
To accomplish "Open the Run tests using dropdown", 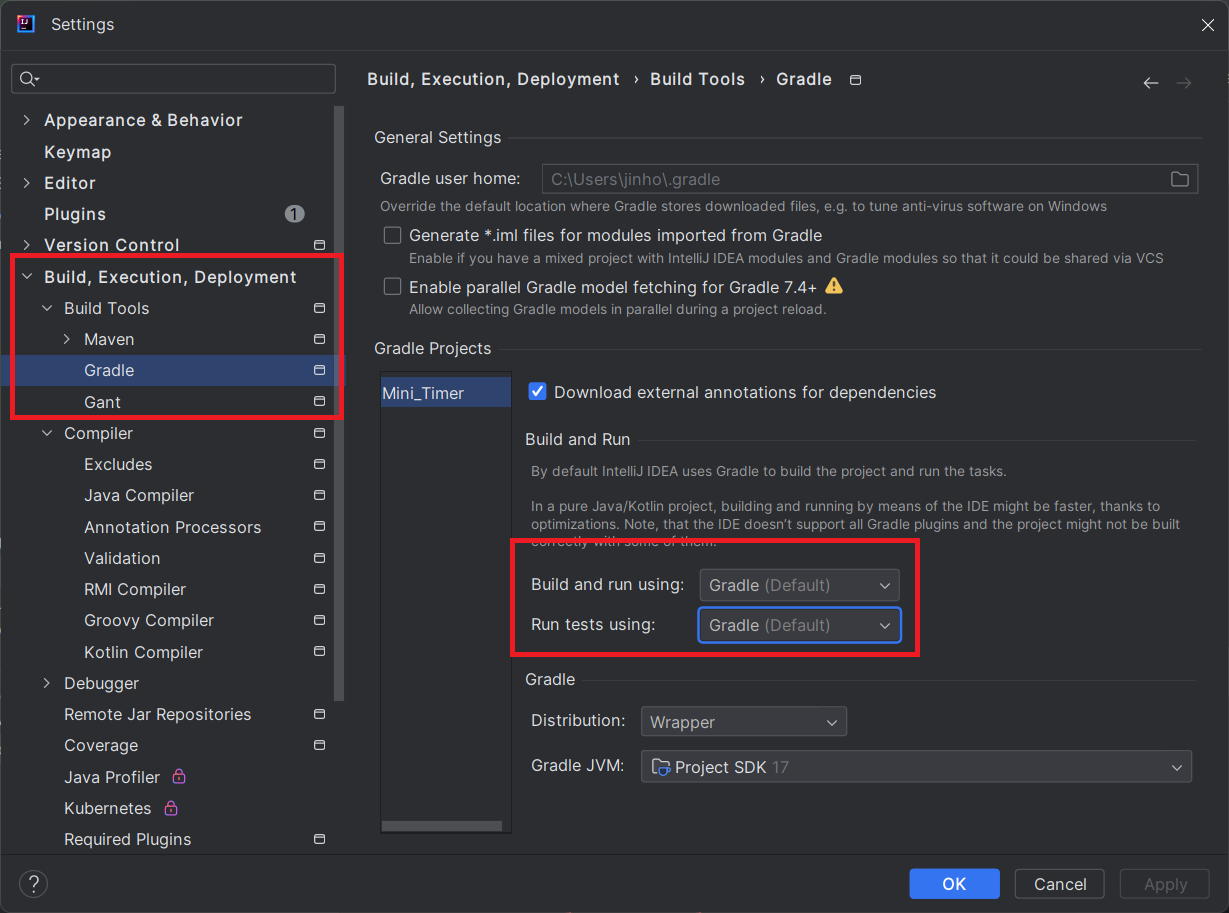I will point(799,625).
